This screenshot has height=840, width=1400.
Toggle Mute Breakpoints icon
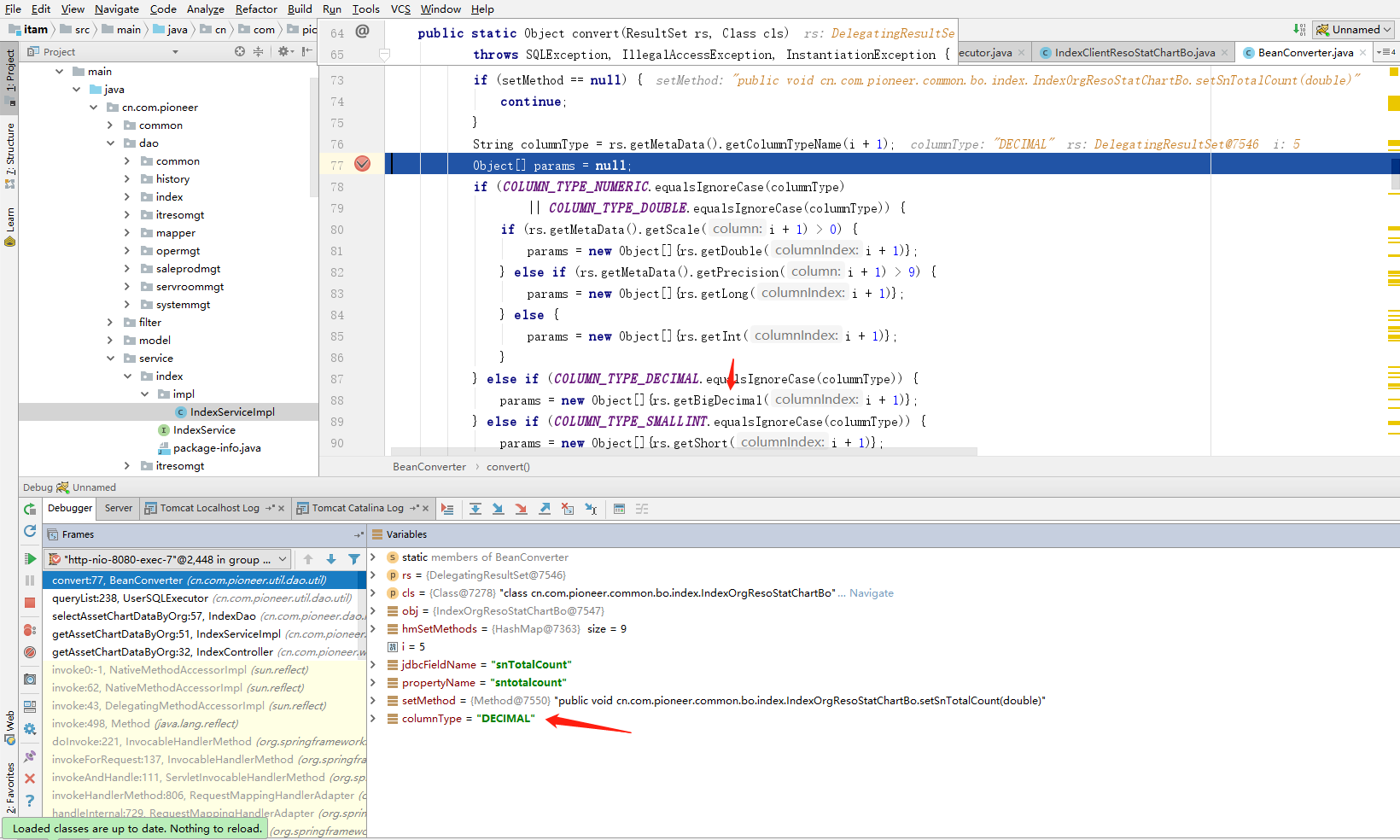30,652
